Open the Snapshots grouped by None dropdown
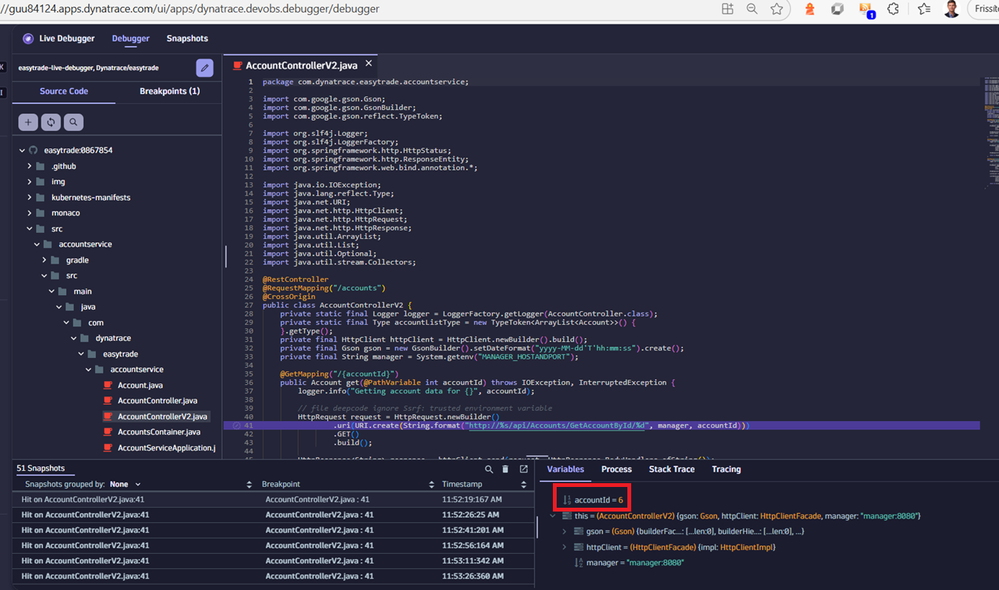999x590 pixels. pos(125,484)
